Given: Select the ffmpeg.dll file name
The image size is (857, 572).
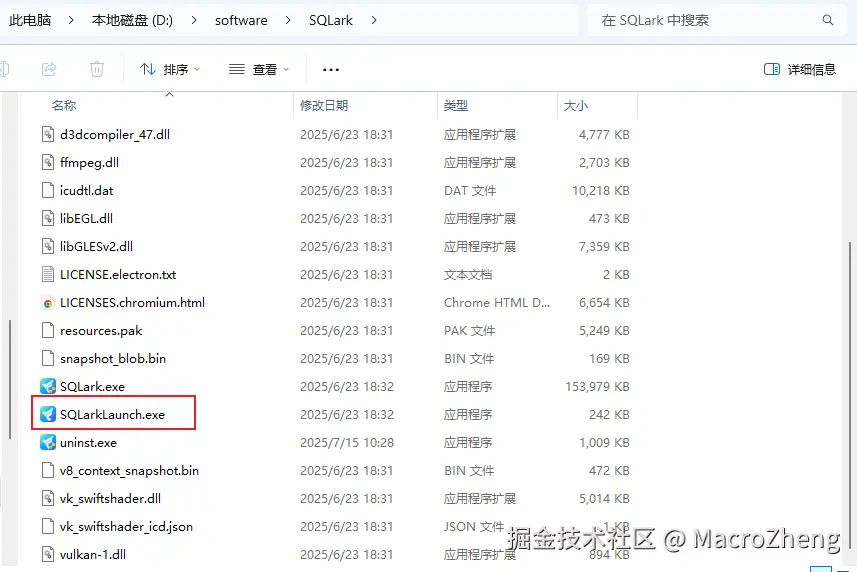Looking at the screenshot, I should (x=90, y=162).
